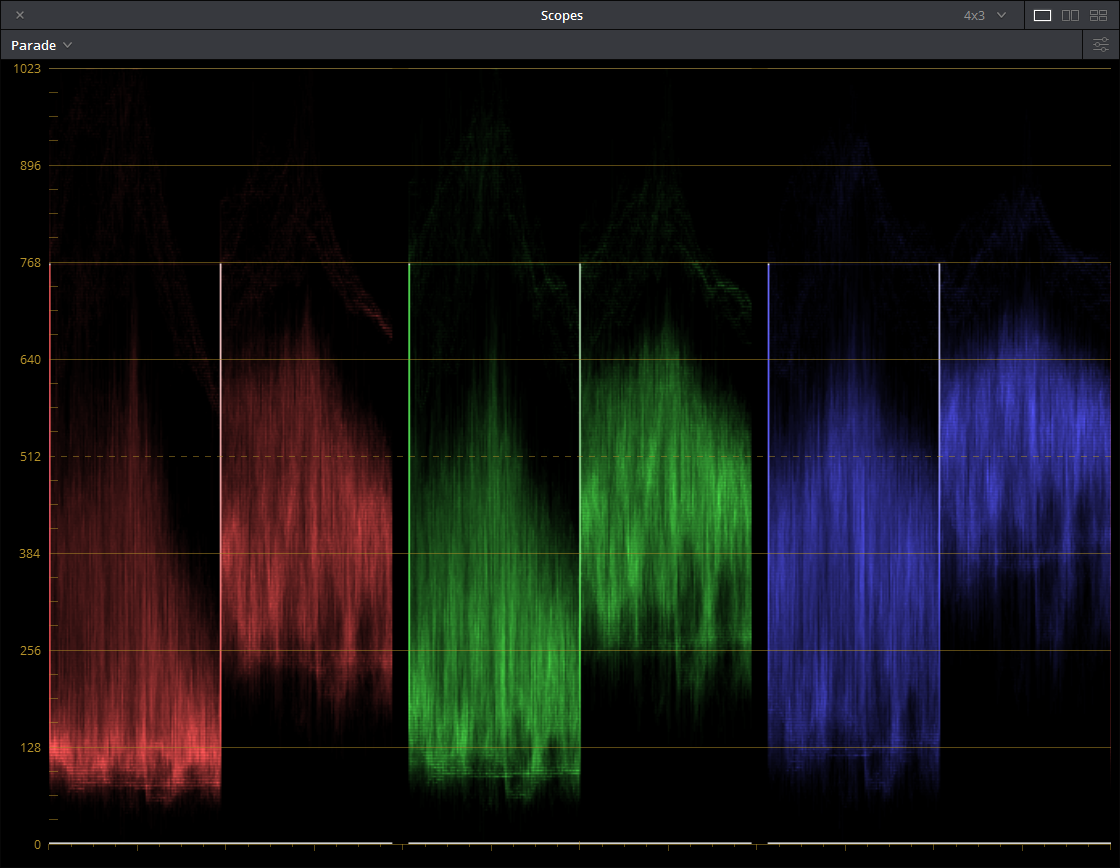1120x868 pixels.
Task: Open the parade scope settings sliders icon
Action: (1101, 45)
